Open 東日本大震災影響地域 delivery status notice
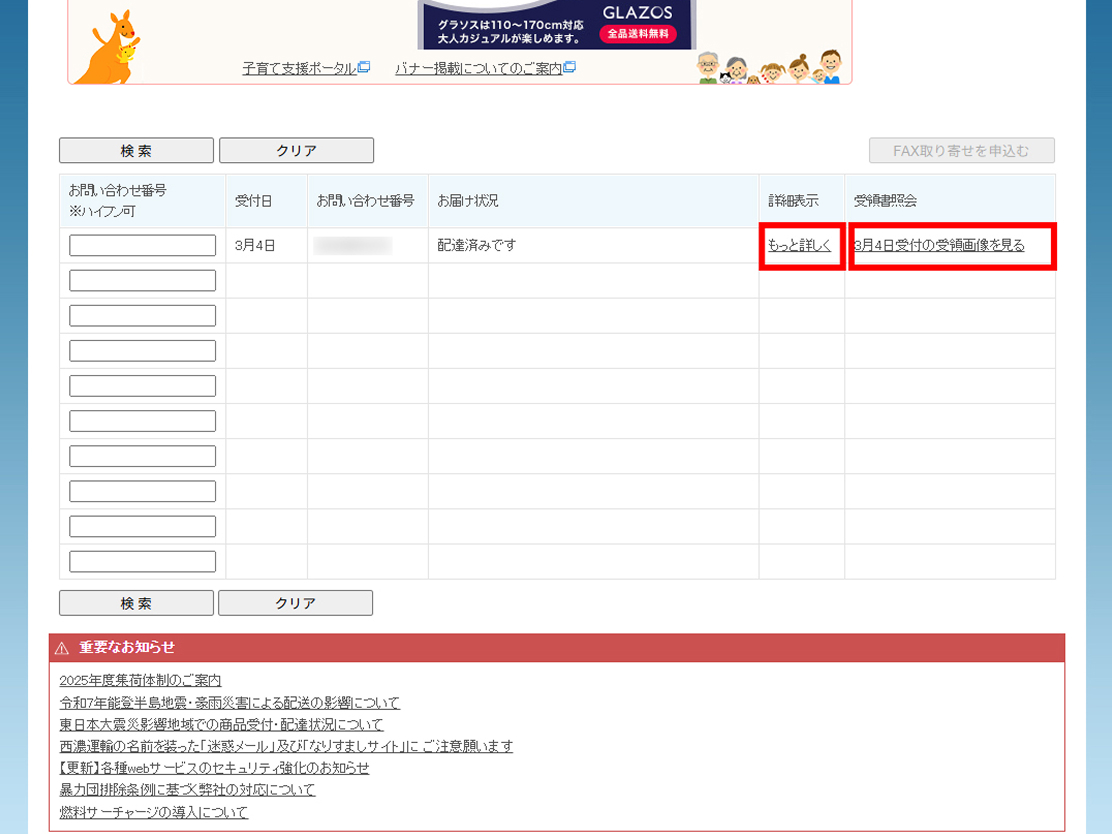 pos(221,725)
